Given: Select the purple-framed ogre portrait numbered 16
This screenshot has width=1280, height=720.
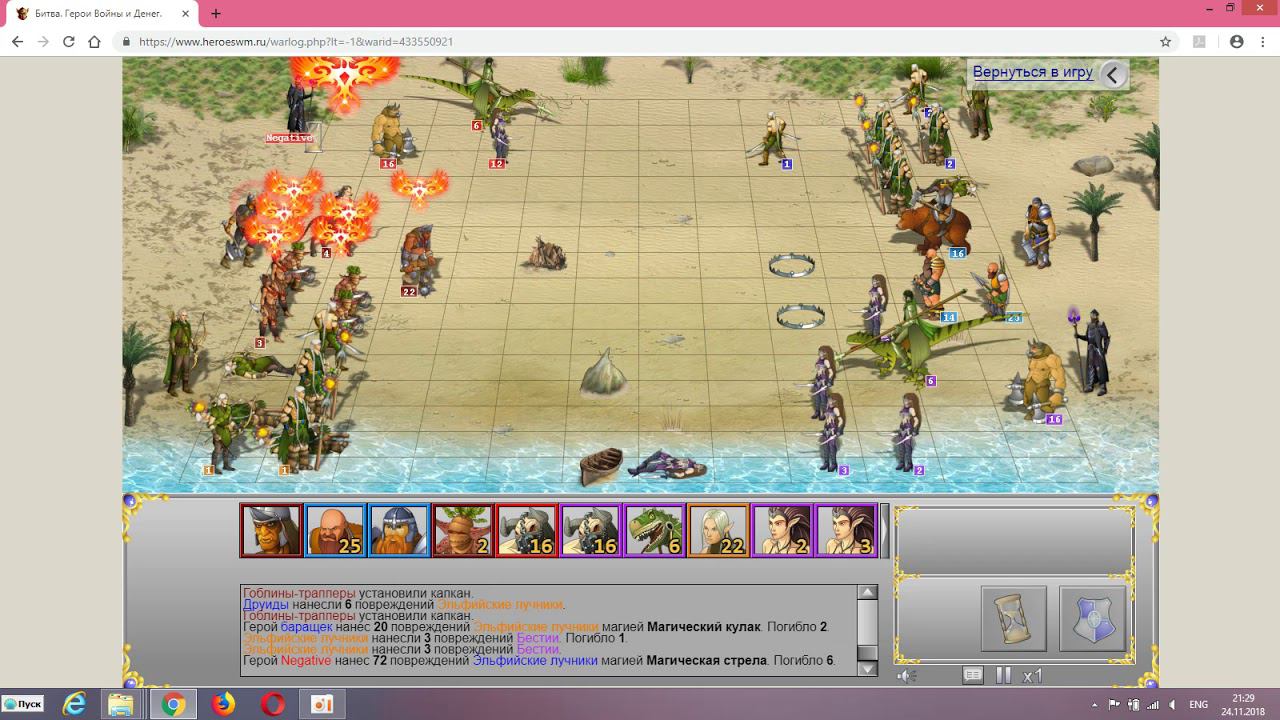Looking at the screenshot, I should (591, 530).
